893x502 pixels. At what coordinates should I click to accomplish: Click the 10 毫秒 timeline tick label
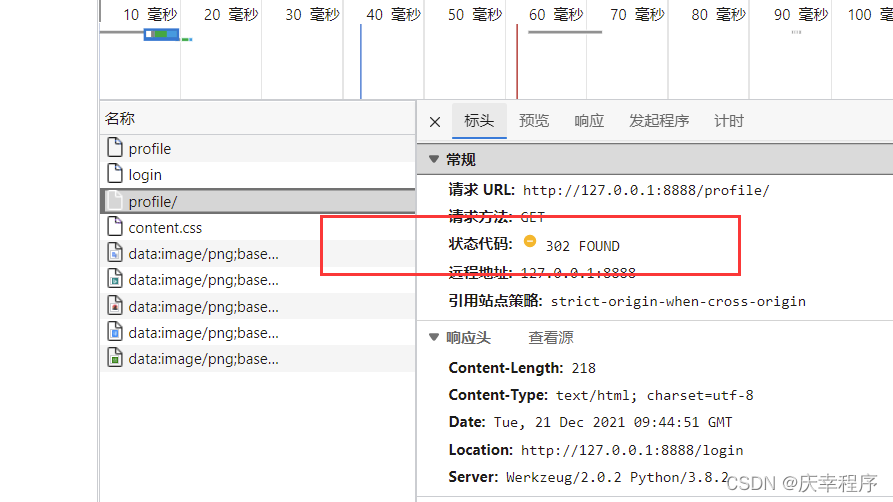click(150, 15)
